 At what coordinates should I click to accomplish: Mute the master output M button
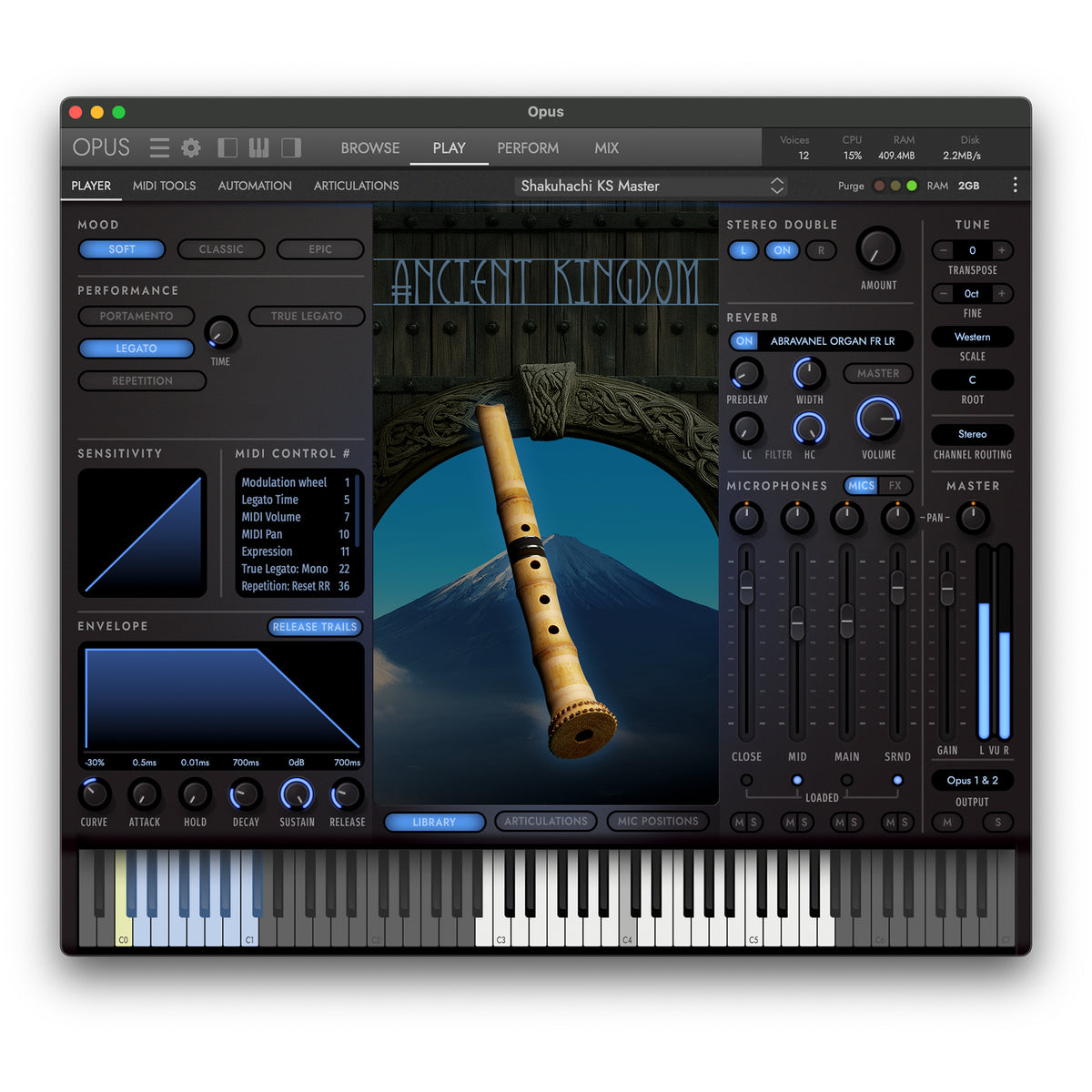click(947, 823)
